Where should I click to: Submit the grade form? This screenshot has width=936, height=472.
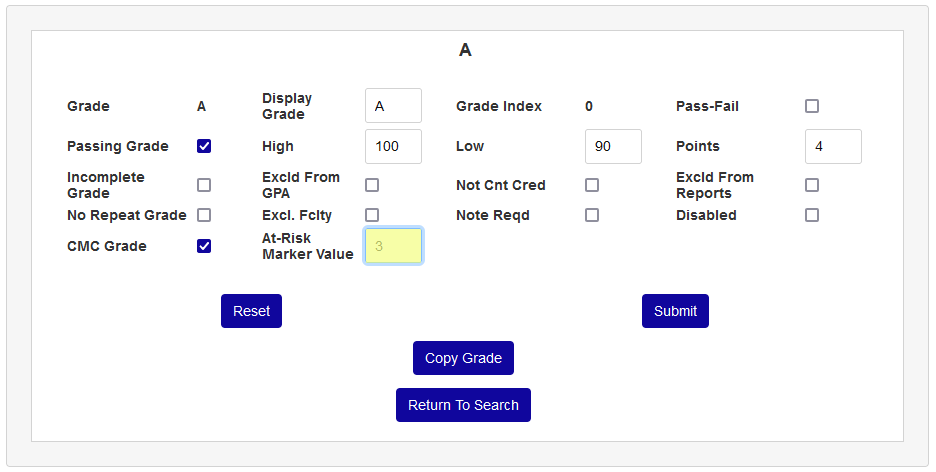tap(675, 311)
